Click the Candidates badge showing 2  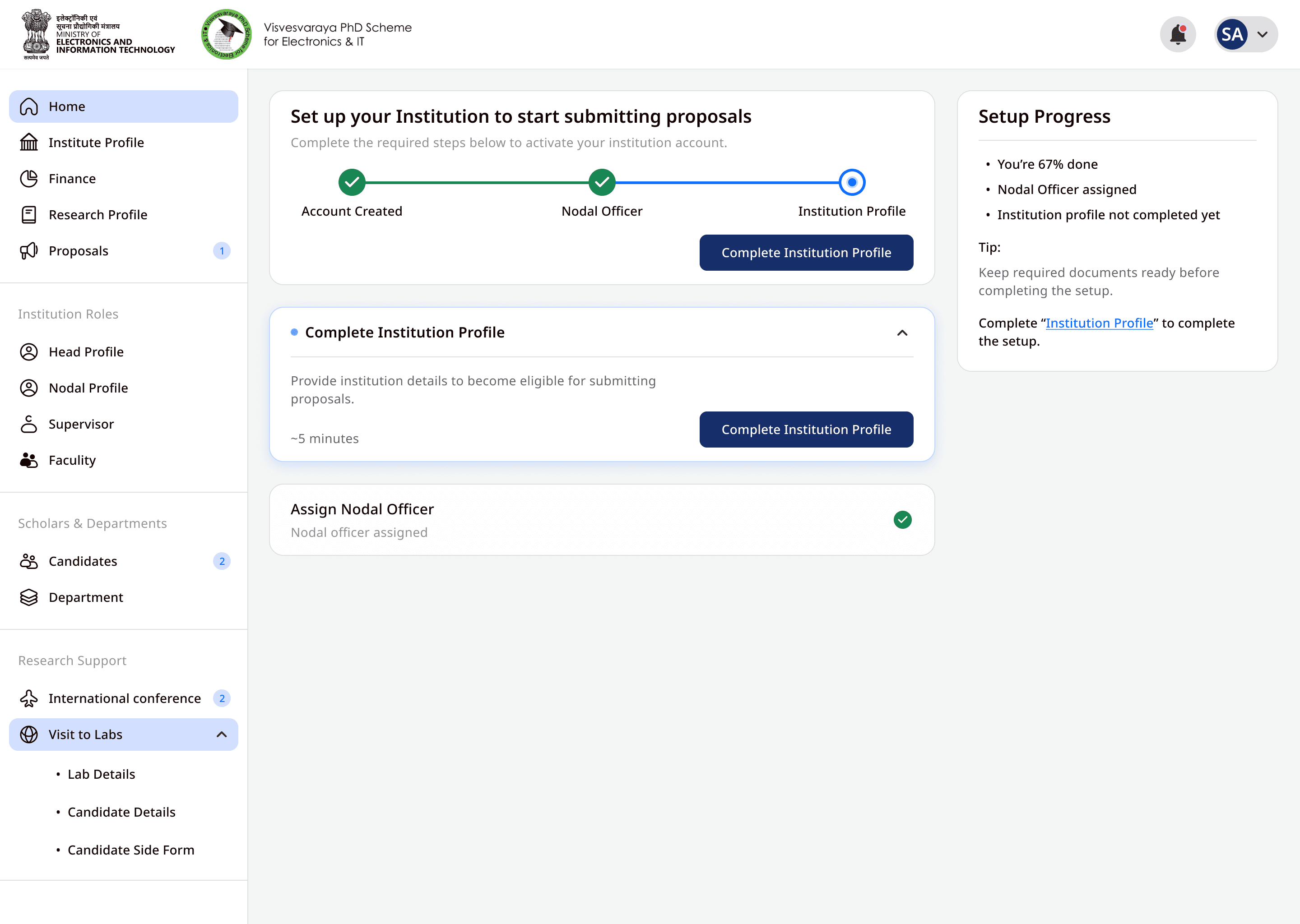coord(222,561)
